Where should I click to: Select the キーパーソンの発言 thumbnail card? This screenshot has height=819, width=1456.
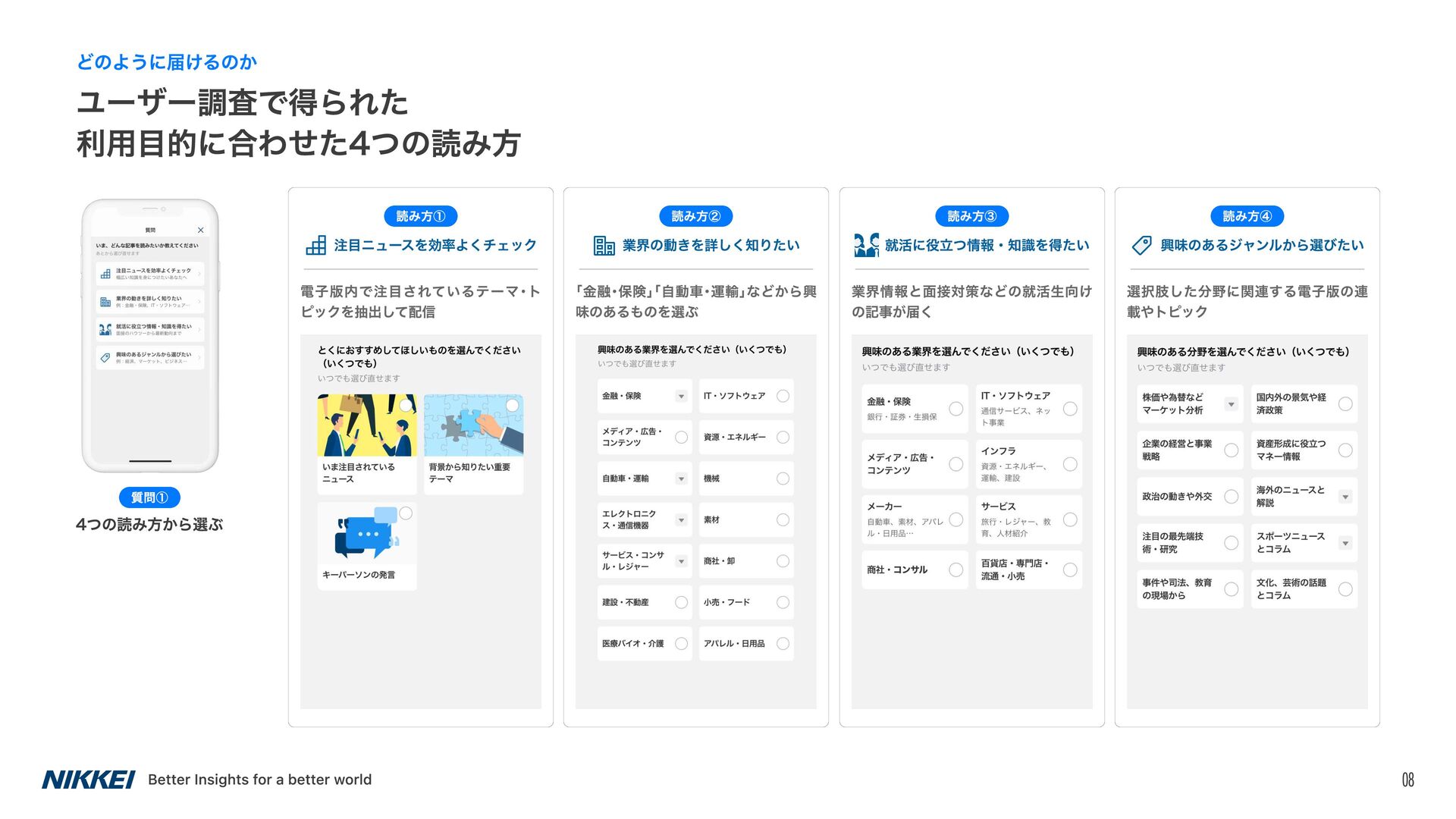pyautogui.click(x=367, y=544)
